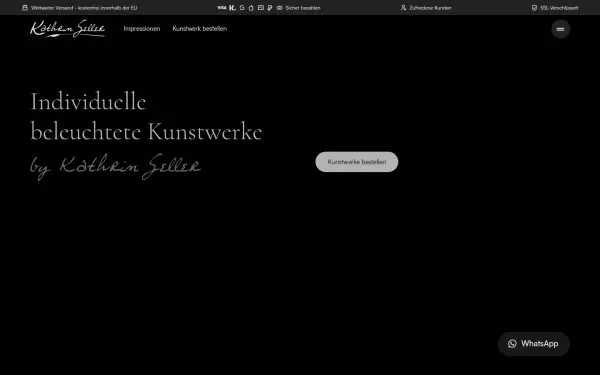Click the 'Zufriedene Kunden' text
600x375 pixels.
click(x=430, y=8)
